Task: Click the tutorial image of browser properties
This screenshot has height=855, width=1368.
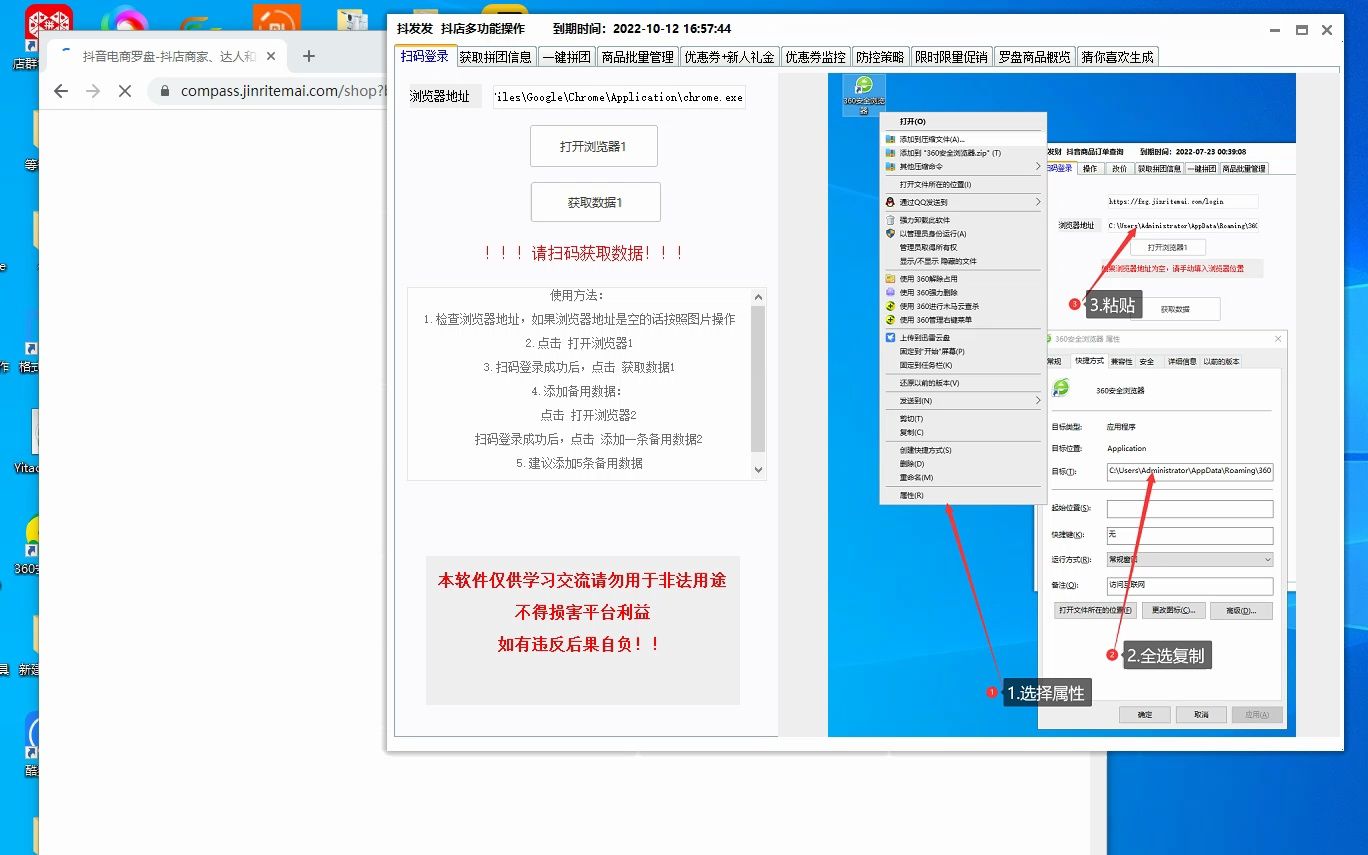Action: coord(1062,405)
